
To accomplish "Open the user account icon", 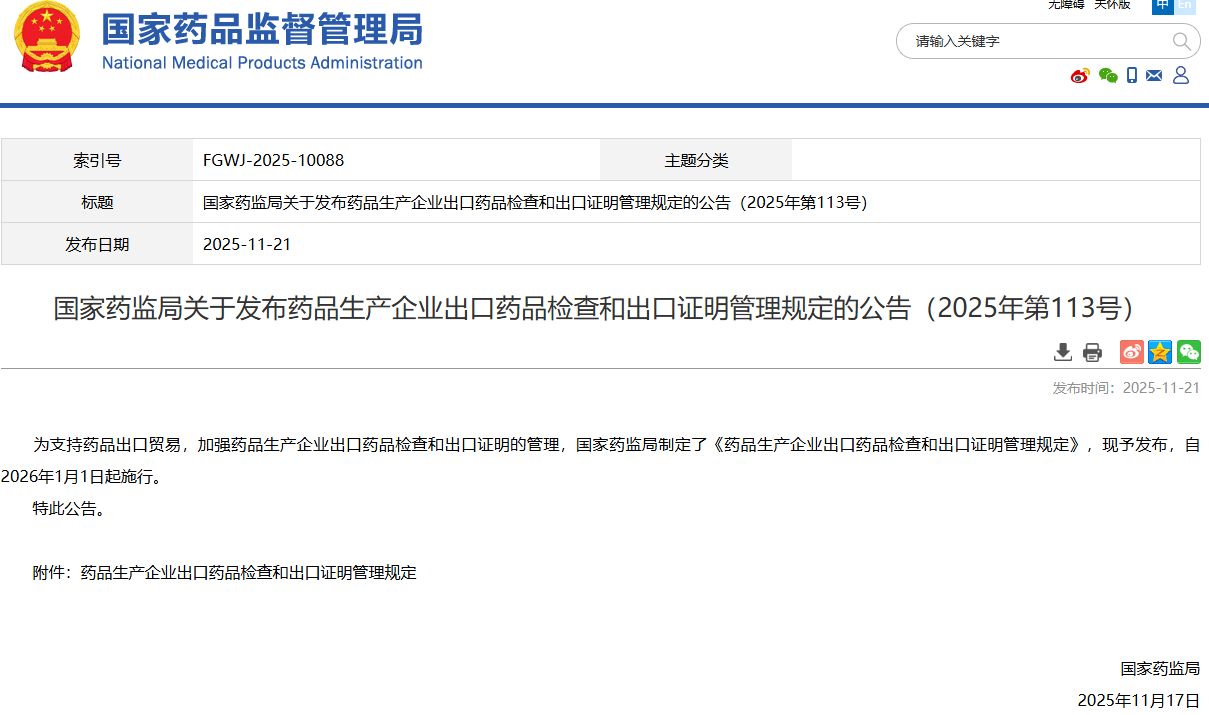I will 1181,76.
